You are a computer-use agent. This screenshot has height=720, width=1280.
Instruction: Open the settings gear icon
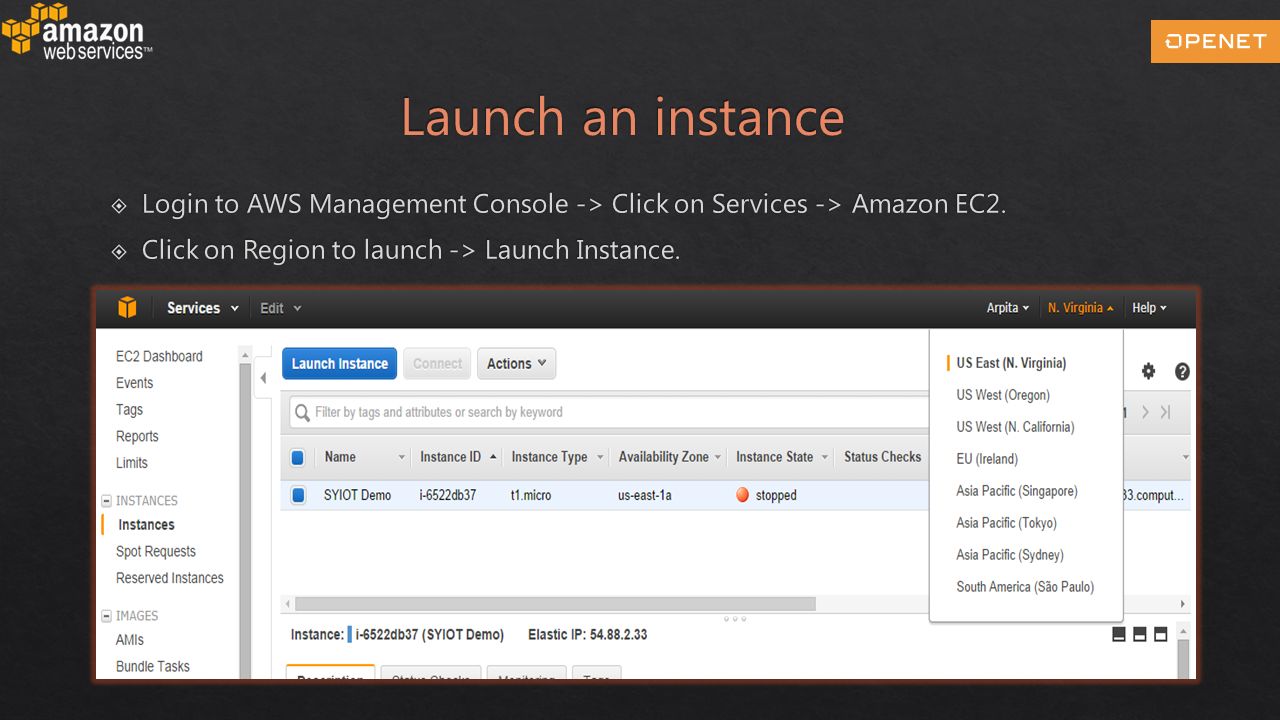(1148, 371)
